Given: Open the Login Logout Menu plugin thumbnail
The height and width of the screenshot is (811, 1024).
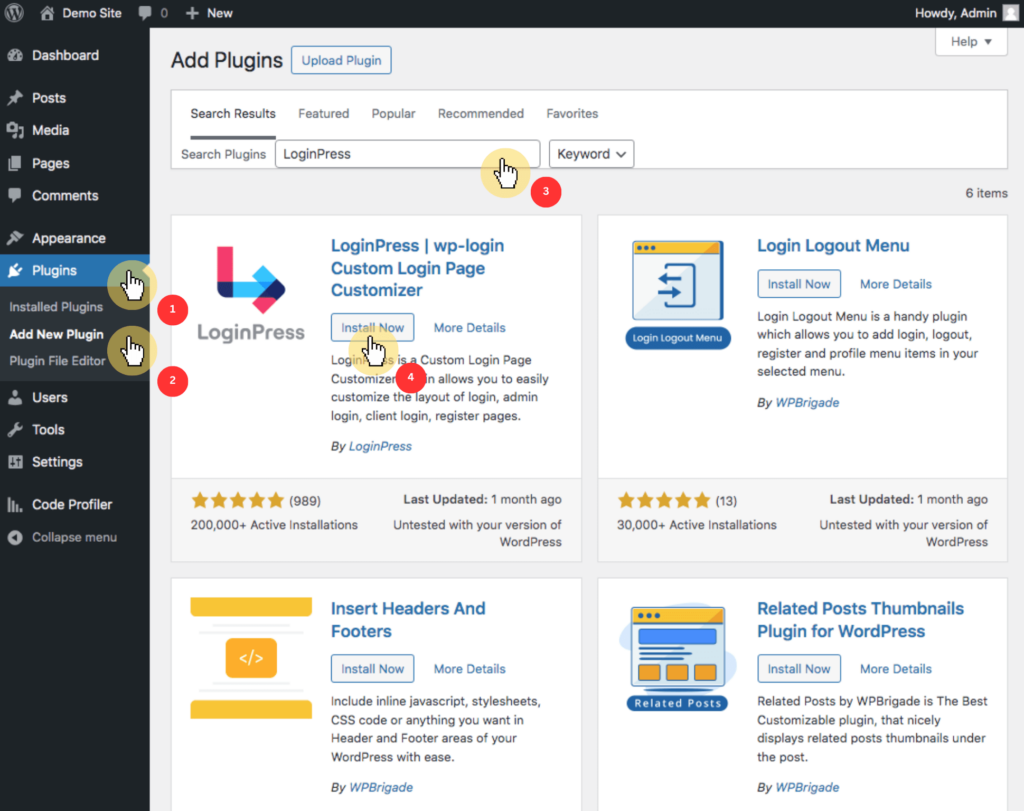Looking at the screenshot, I should (678, 294).
